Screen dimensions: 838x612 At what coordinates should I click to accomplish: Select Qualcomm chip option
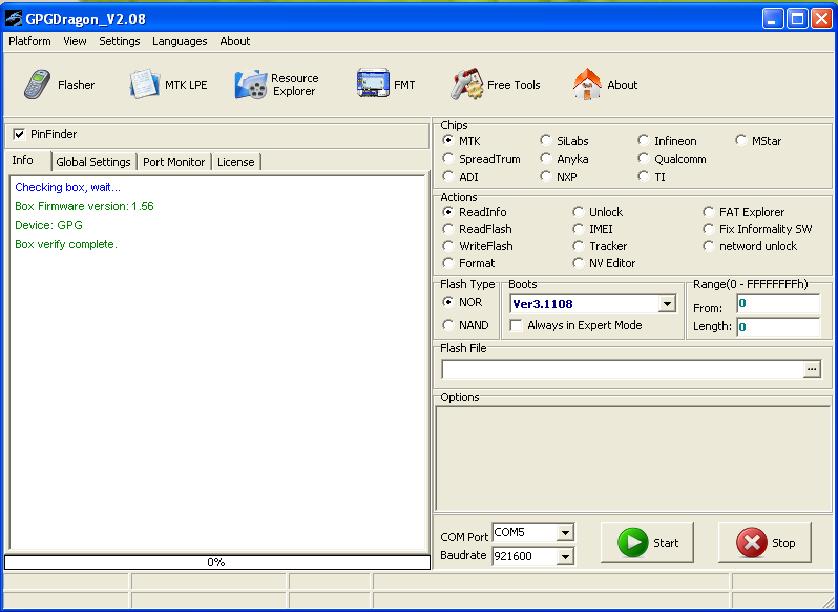click(643, 159)
